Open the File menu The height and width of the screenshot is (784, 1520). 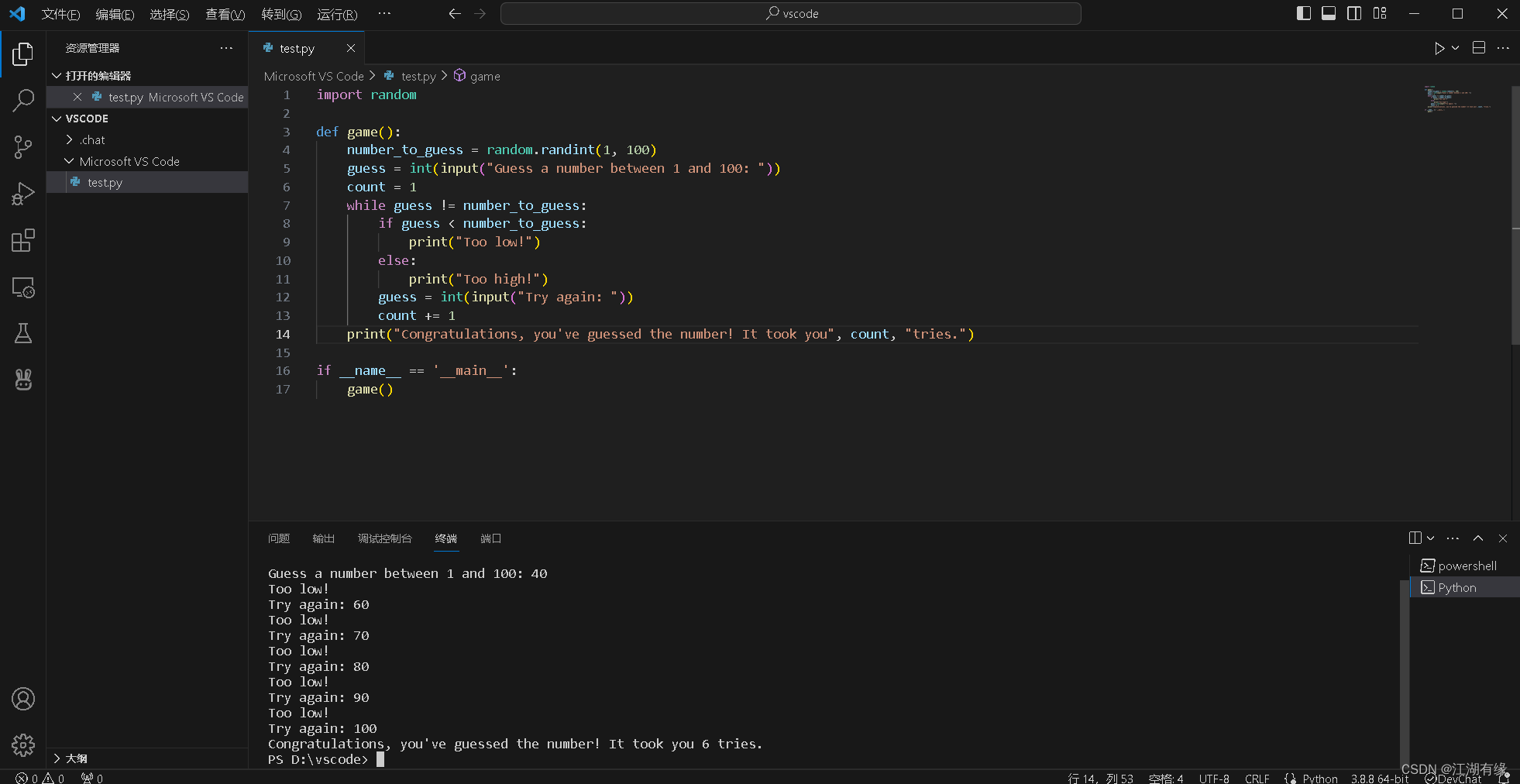[60, 14]
